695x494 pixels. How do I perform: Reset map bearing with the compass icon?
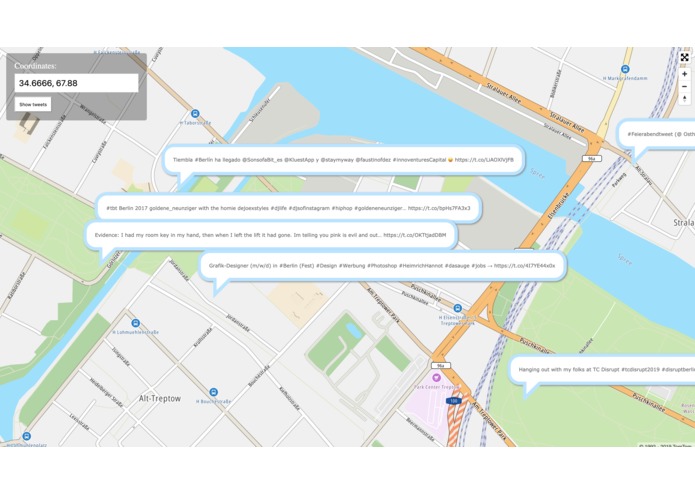click(x=684, y=98)
